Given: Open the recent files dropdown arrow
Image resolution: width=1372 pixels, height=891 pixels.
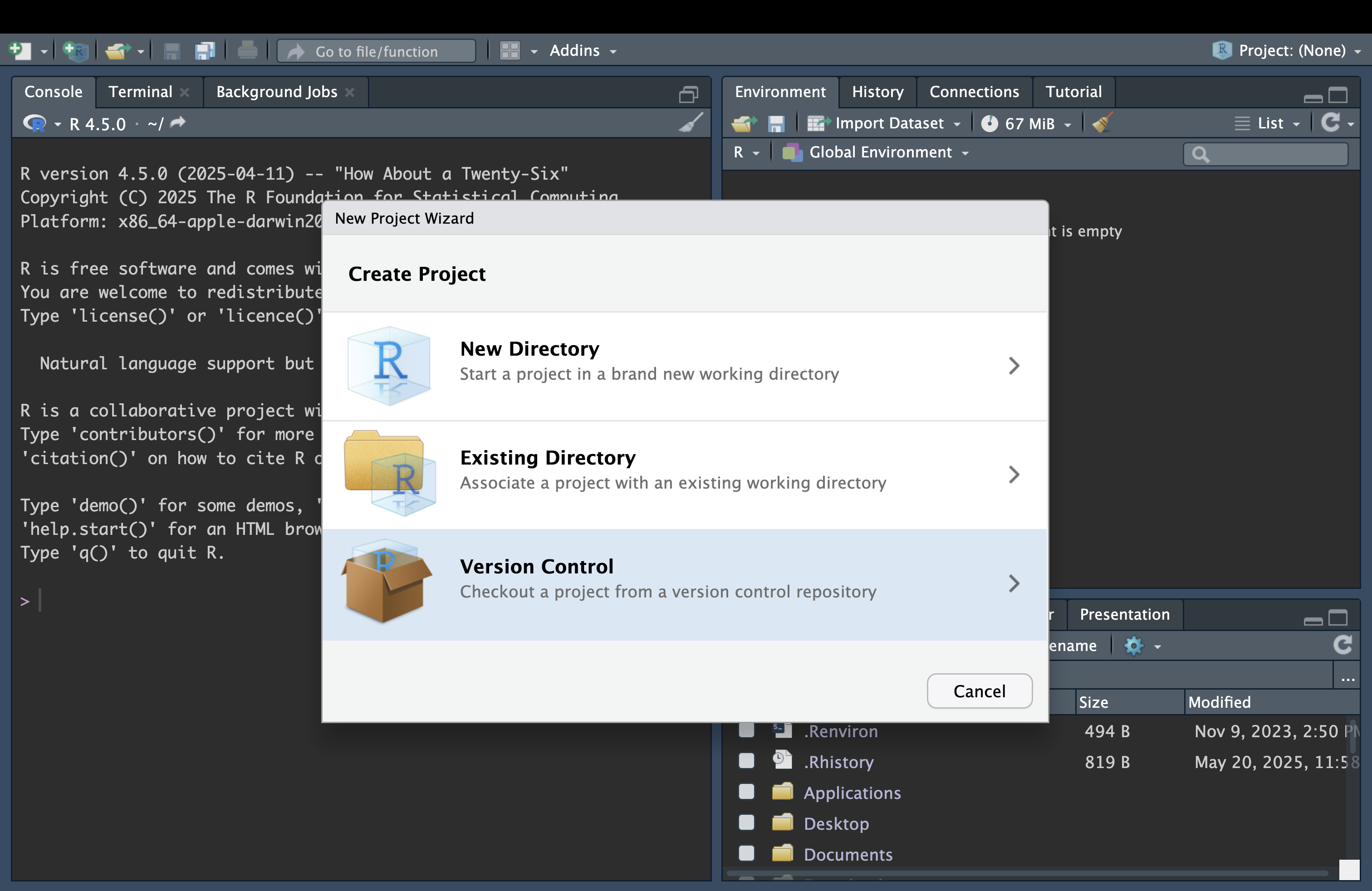Looking at the screenshot, I should [141, 52].
